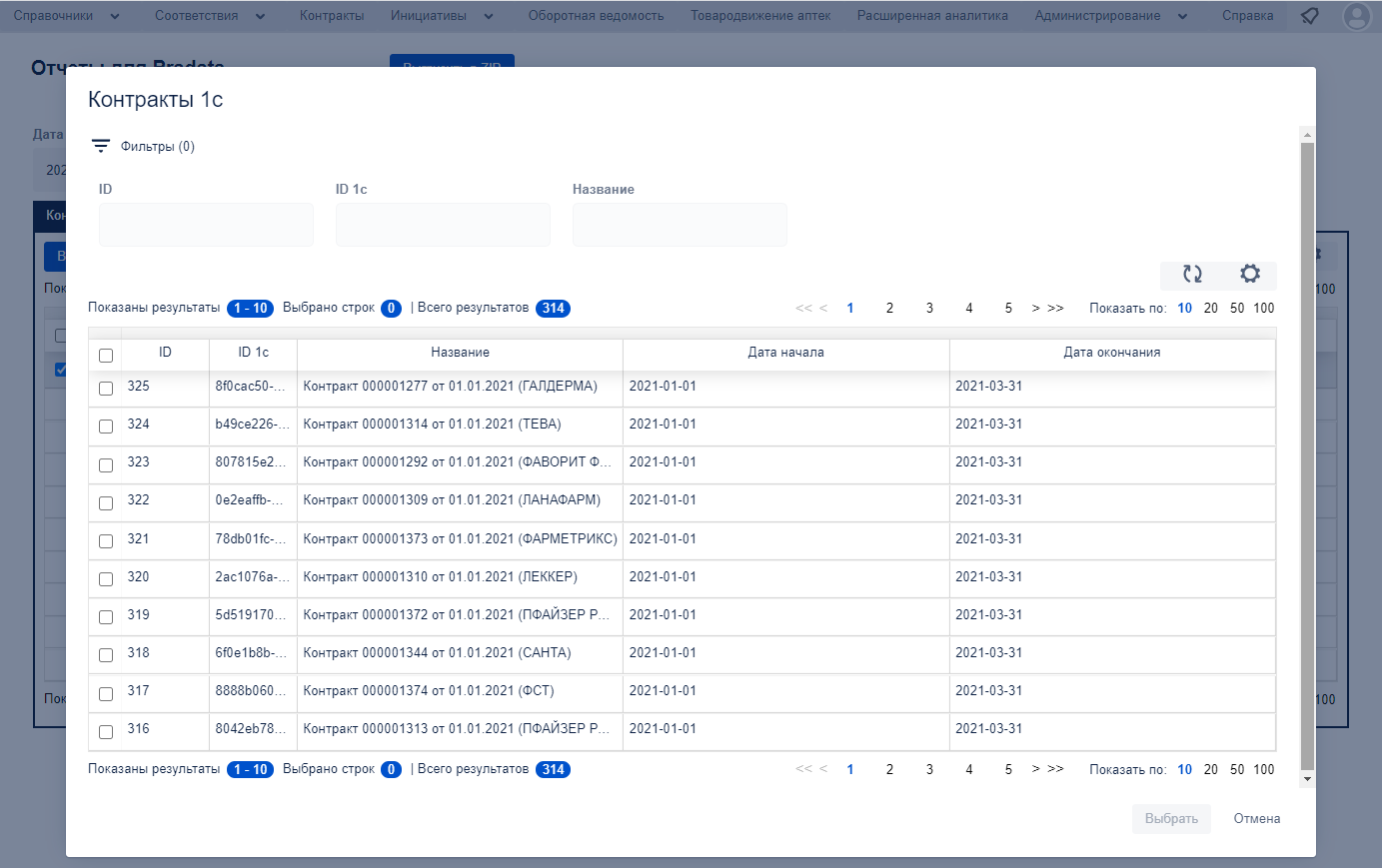Open the filters icon
The image size is (1382, 868).
point(101,146)
